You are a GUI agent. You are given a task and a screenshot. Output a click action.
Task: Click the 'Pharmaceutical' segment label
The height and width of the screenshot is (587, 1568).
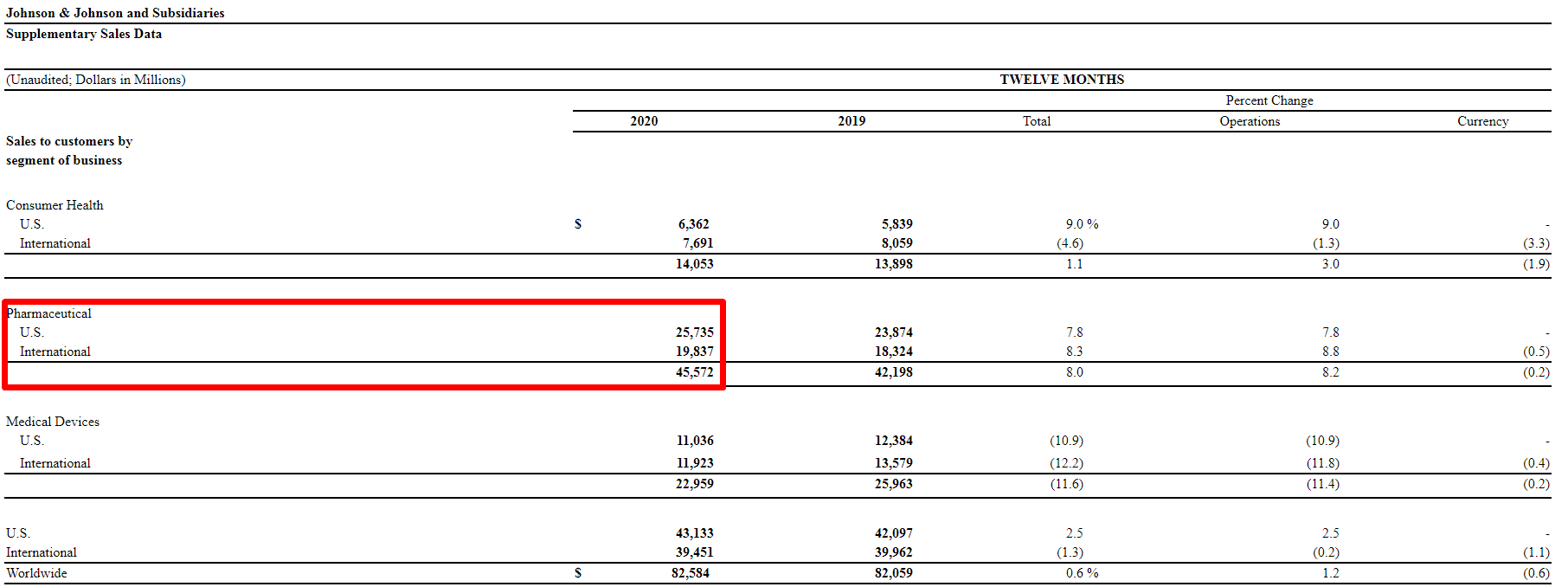pos(48,313)
